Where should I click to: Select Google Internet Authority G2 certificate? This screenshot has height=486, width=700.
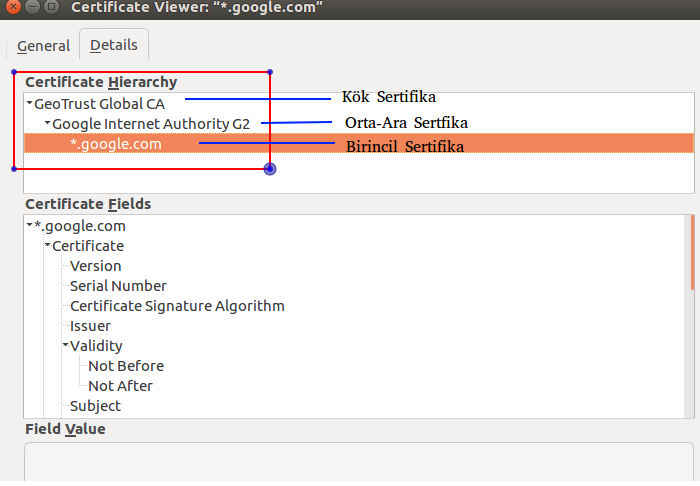click(151, 124)
